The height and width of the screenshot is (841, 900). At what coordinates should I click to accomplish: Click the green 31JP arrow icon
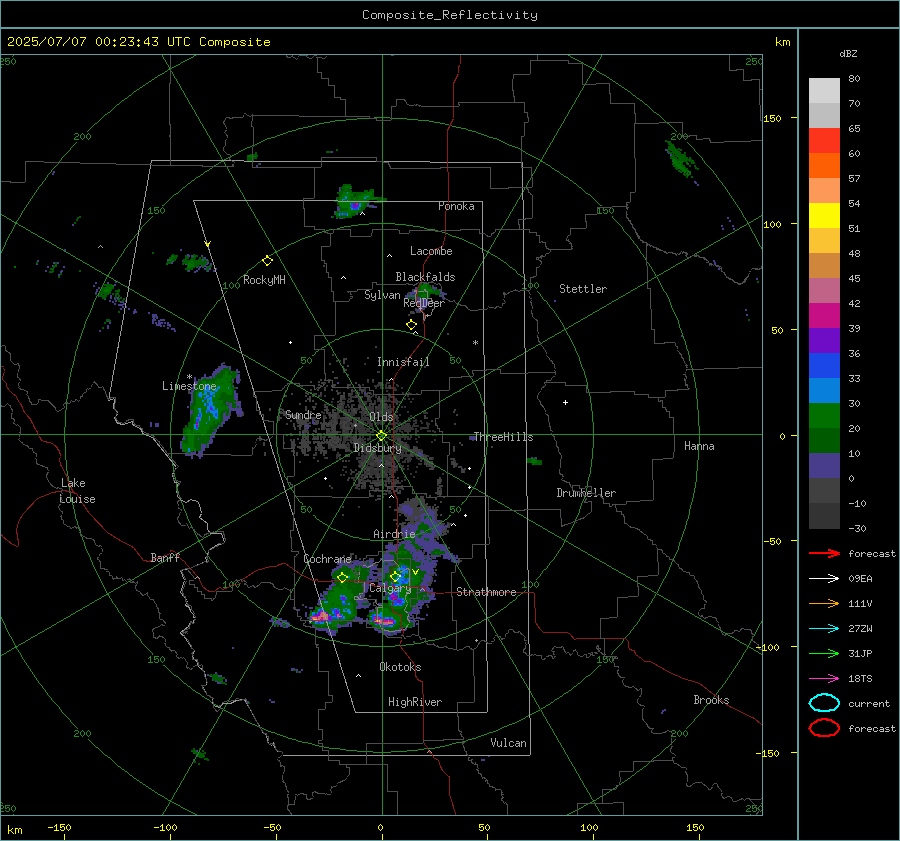[x=824, y=653]
